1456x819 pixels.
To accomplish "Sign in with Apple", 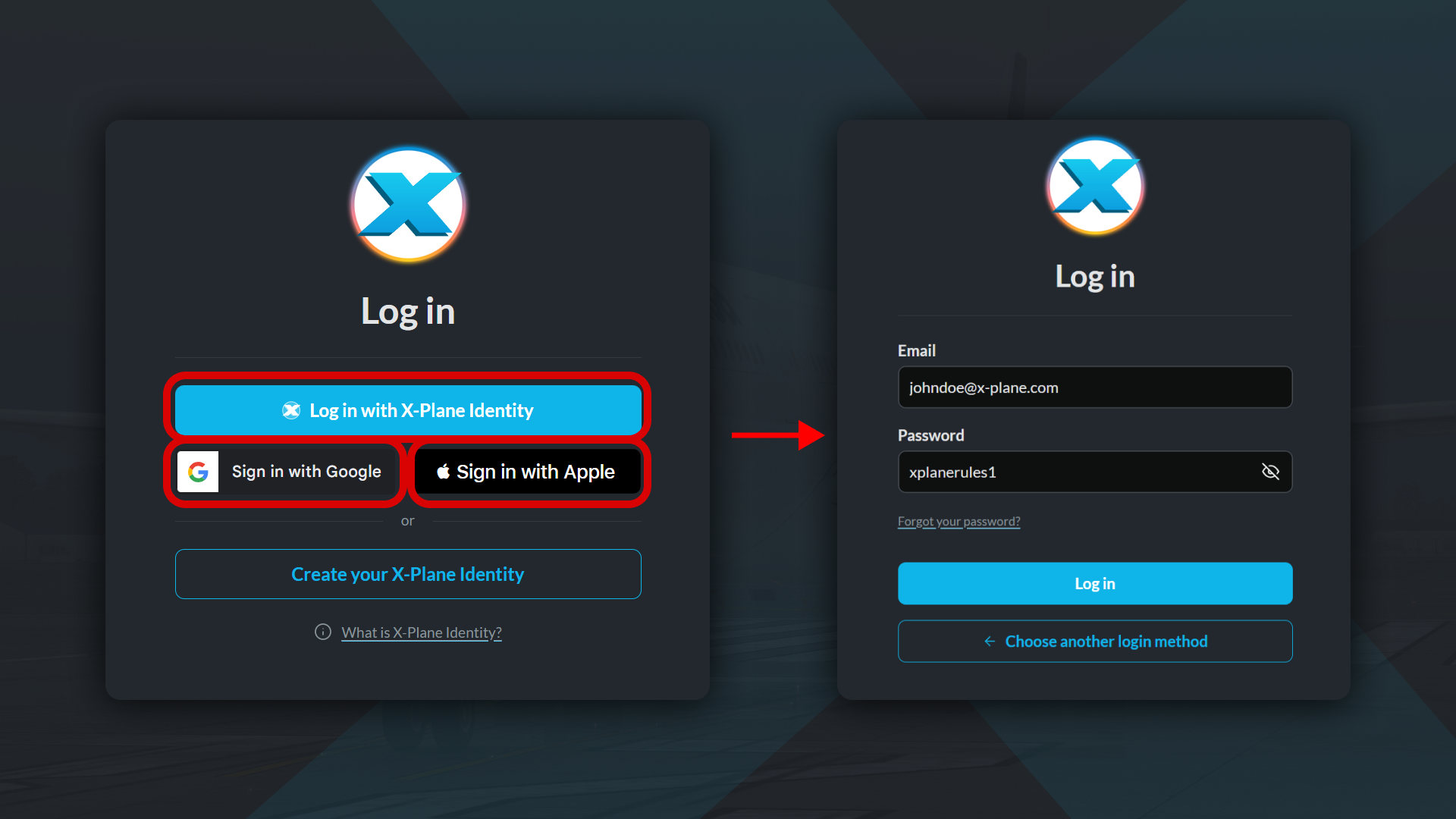I will (x=528, y=472).
